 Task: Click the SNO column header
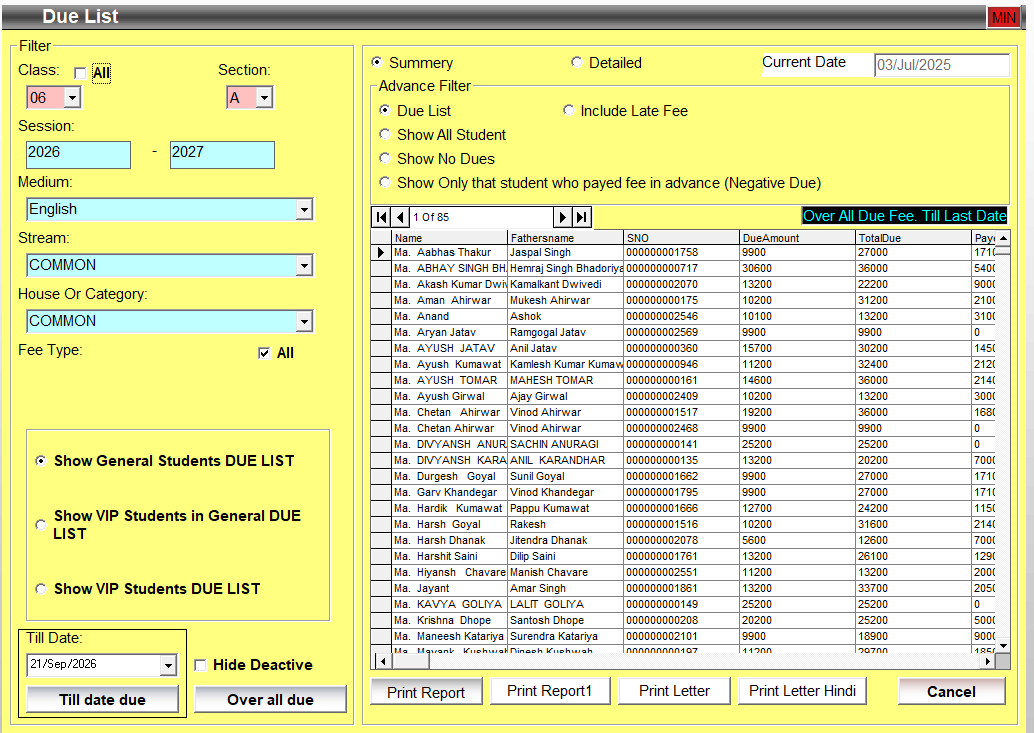coord(681,237)
